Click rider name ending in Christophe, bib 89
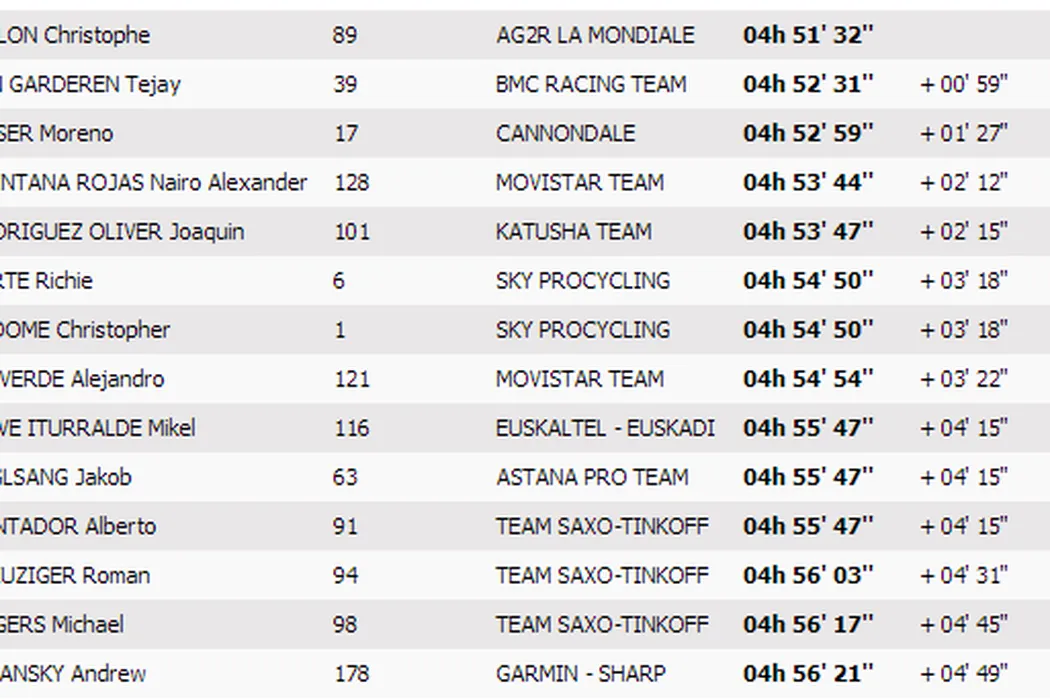 (75, 35)
